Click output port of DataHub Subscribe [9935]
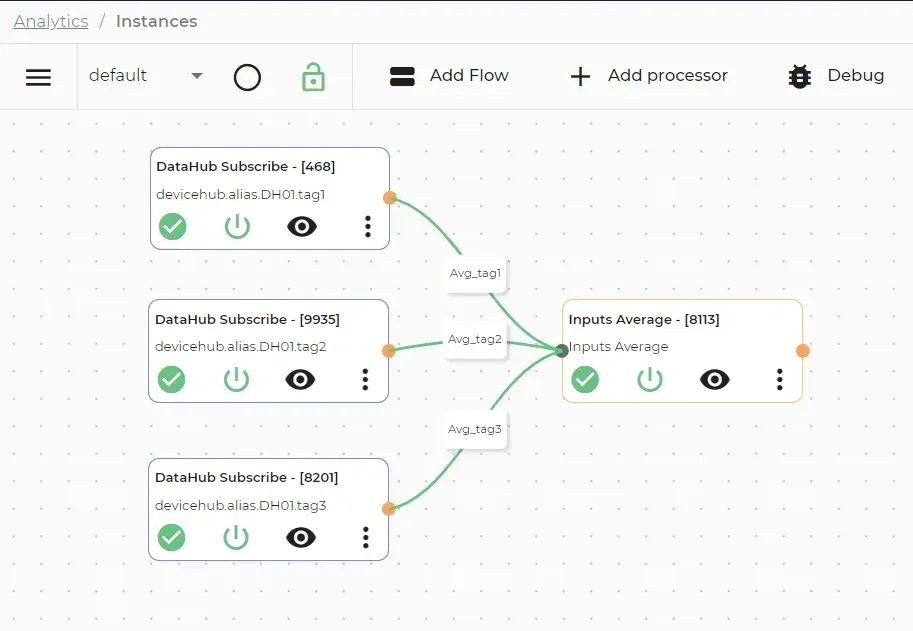Screen dimensions: 913x631 pos(388,350)
